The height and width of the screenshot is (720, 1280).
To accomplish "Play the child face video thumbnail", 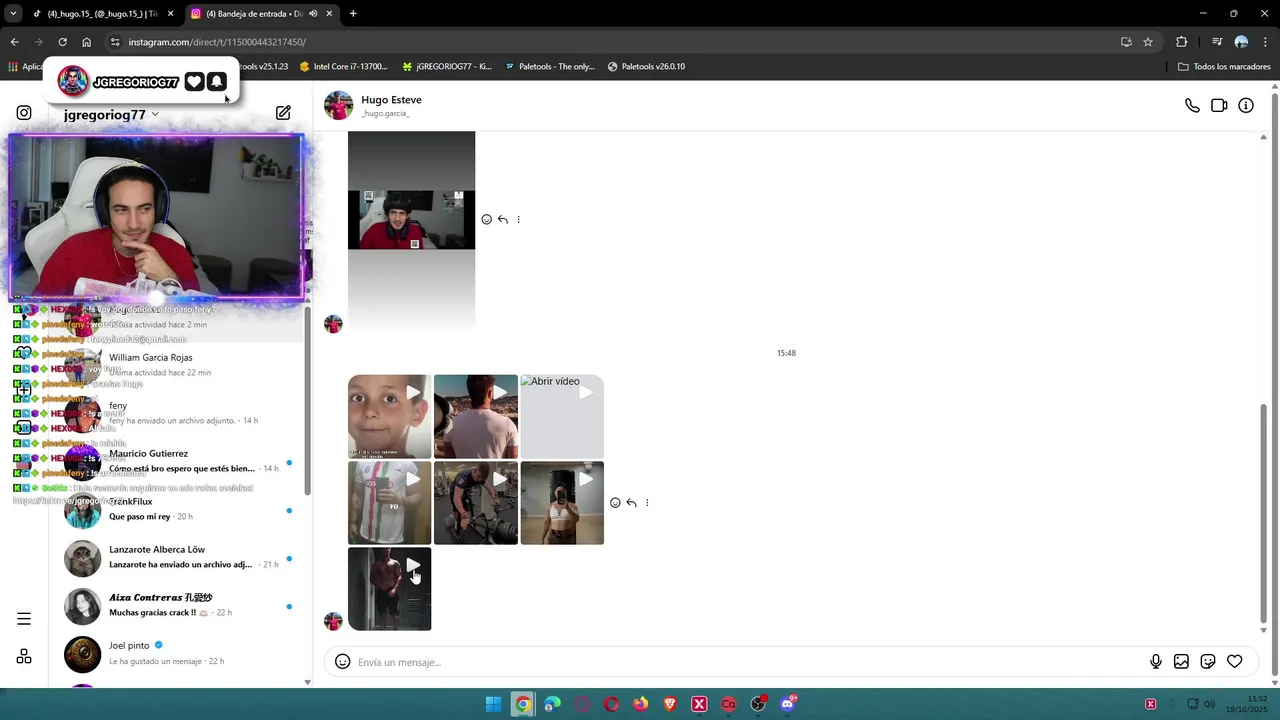I will coord(390,416).
